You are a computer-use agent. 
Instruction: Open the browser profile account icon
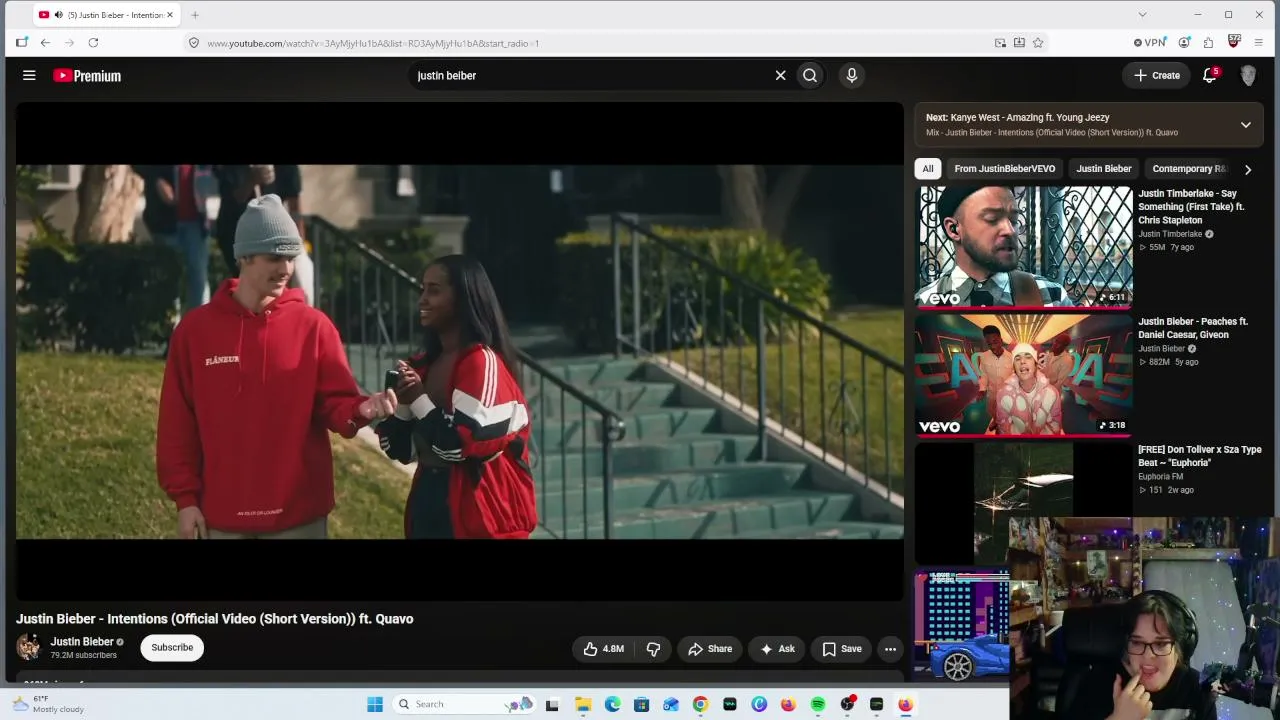[1184, 43]
